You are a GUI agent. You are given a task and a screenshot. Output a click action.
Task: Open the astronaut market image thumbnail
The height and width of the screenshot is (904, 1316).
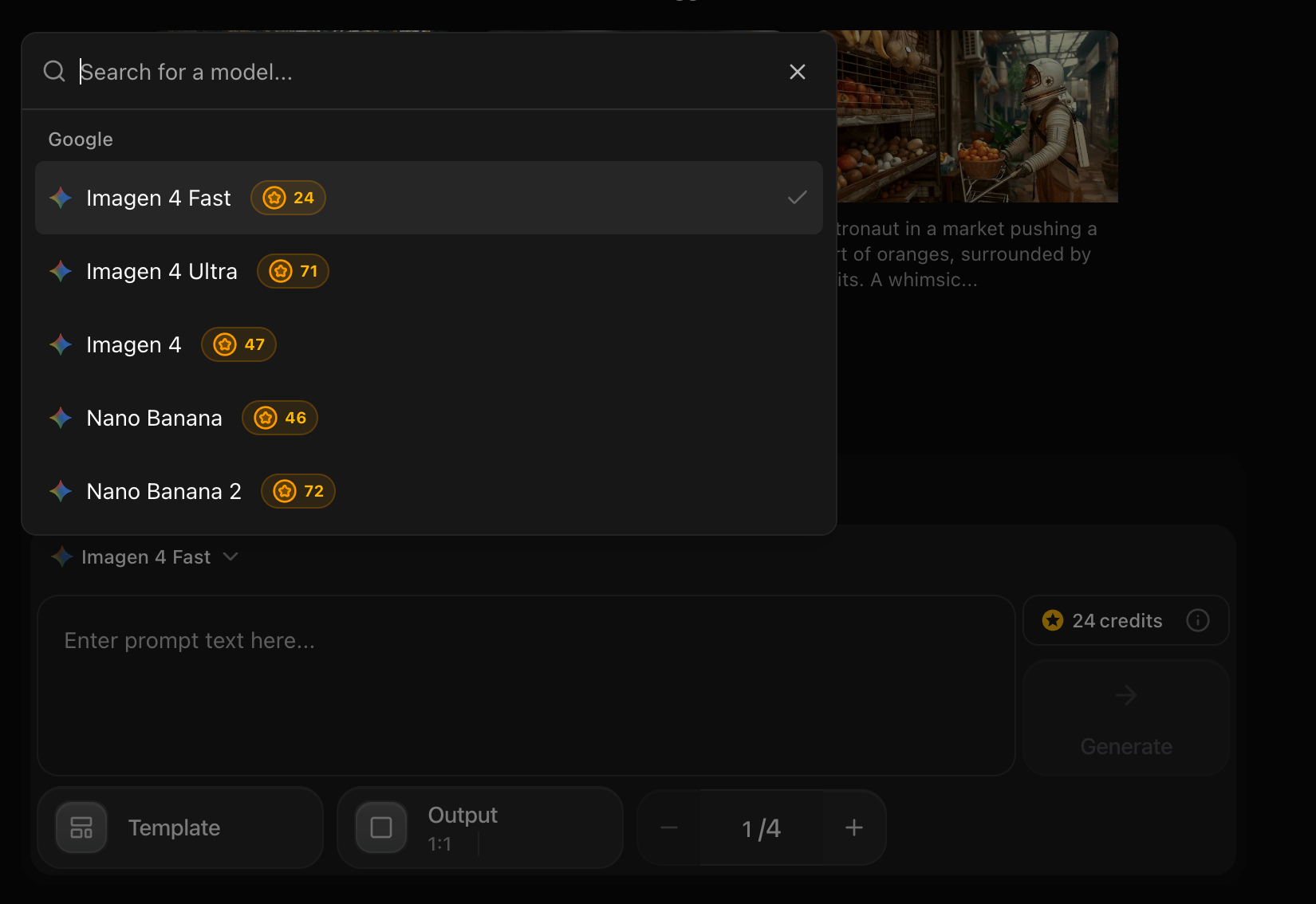pyautogui.click(x=977, y=116)
